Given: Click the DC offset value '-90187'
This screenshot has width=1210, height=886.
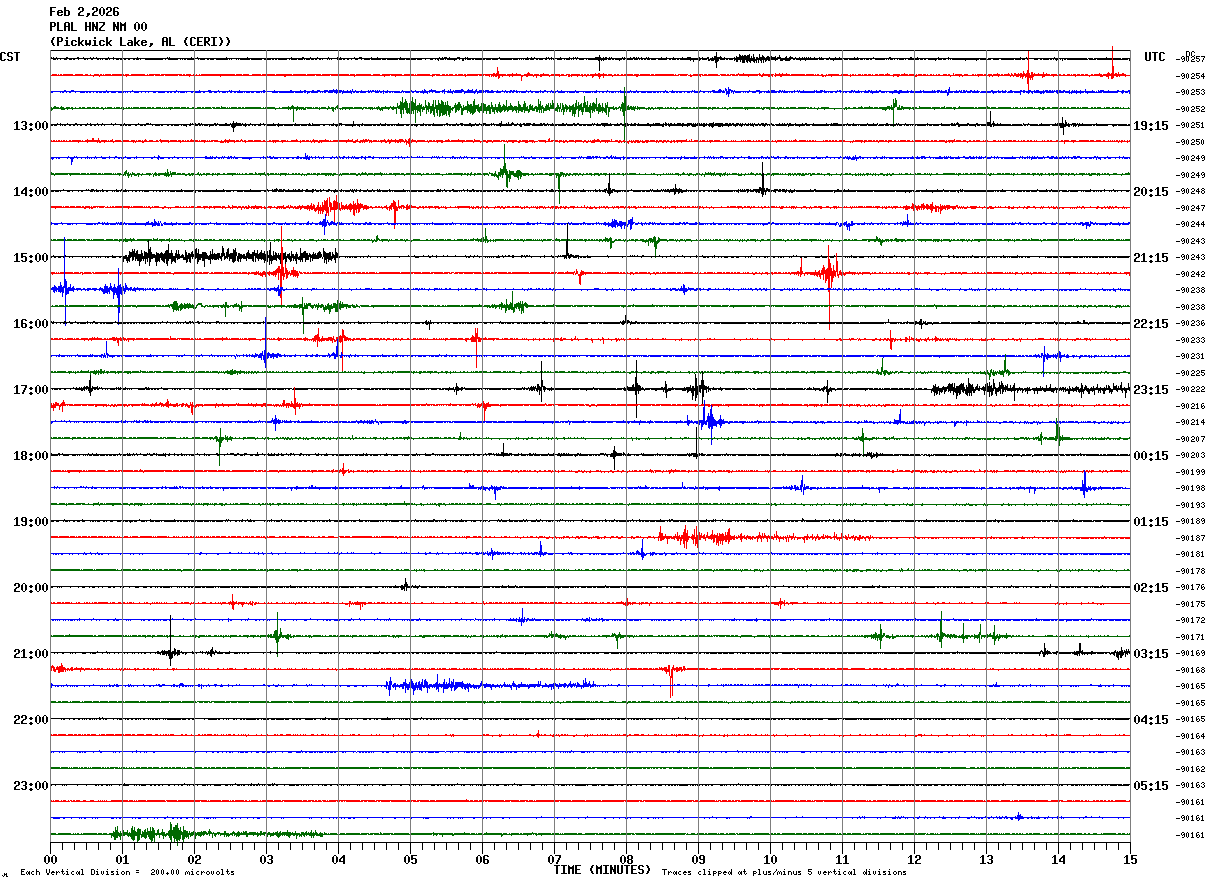Looking at the screenshot, I should tap(1191, 538).
